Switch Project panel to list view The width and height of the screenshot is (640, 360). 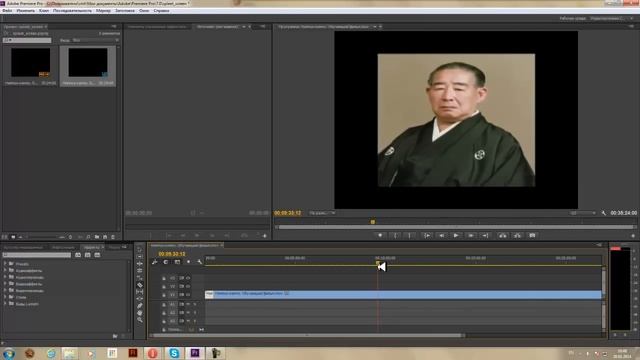5,237
